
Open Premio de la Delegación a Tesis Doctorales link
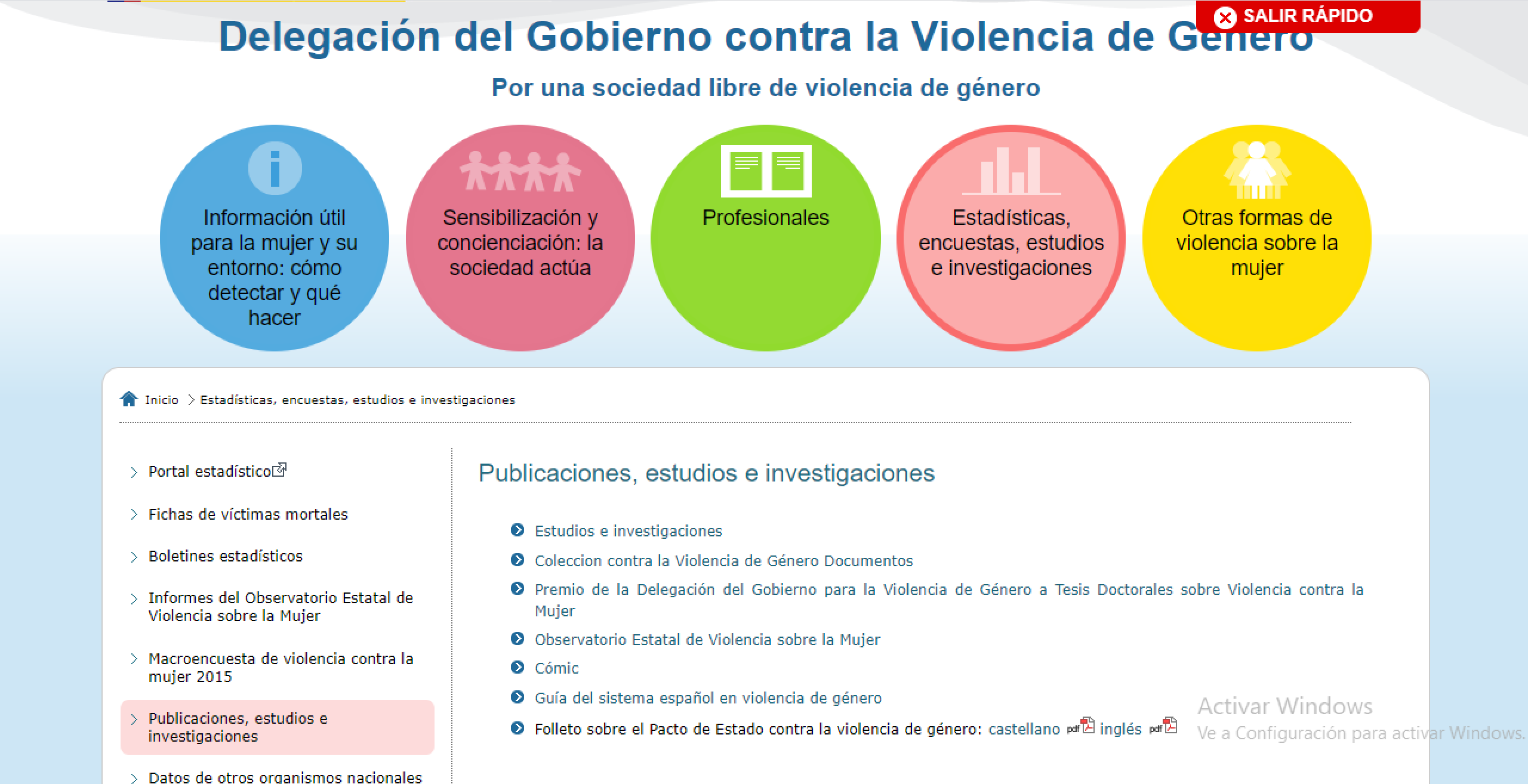click(x=949, y=600)
